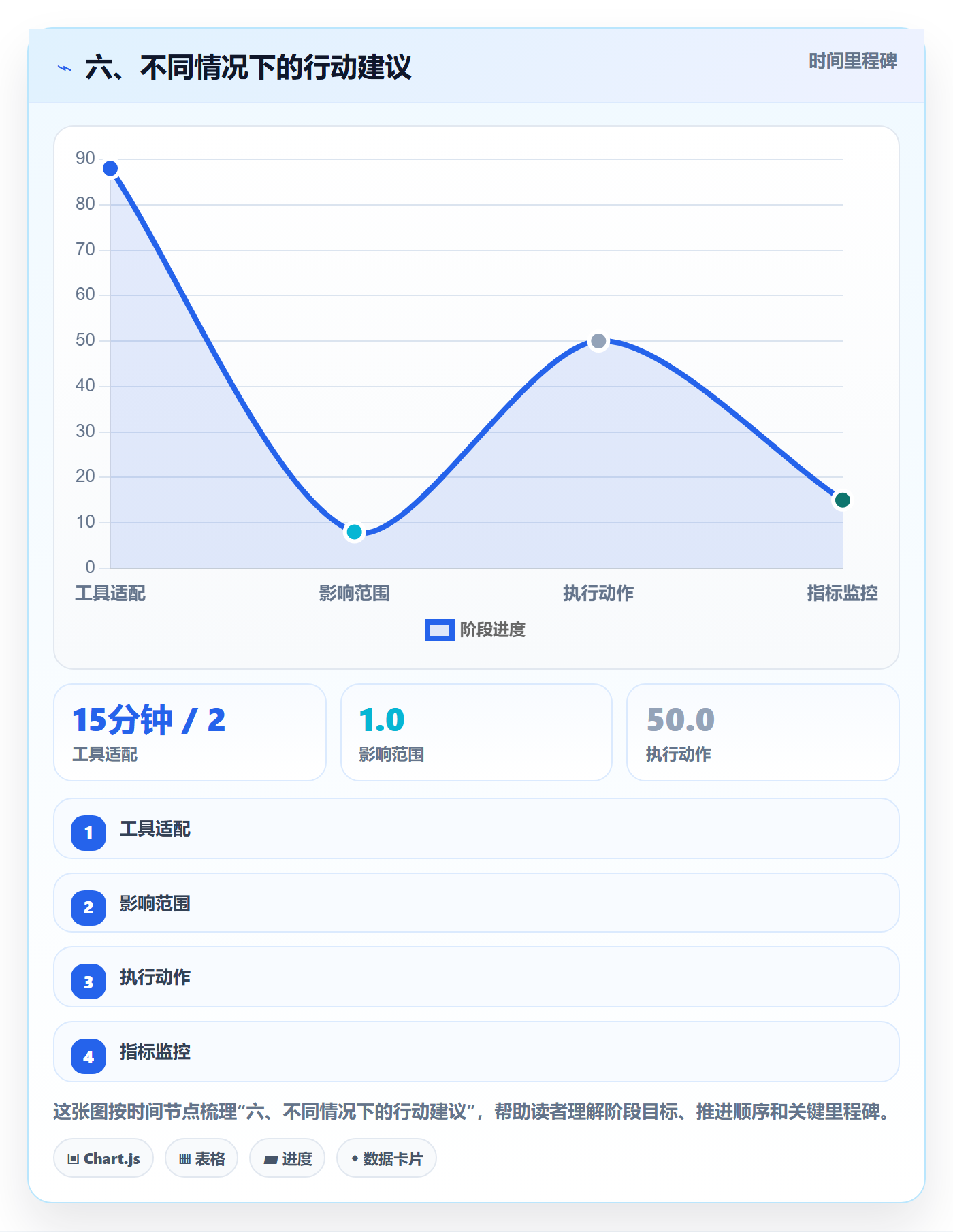This screenshot has height=1232, width=953.
Task: Click the cyan 影响范围 data point
Action: coord(354,532)
